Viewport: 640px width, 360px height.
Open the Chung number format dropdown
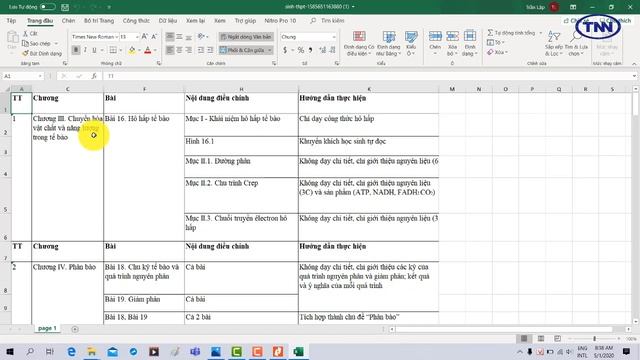click(334, 37)
